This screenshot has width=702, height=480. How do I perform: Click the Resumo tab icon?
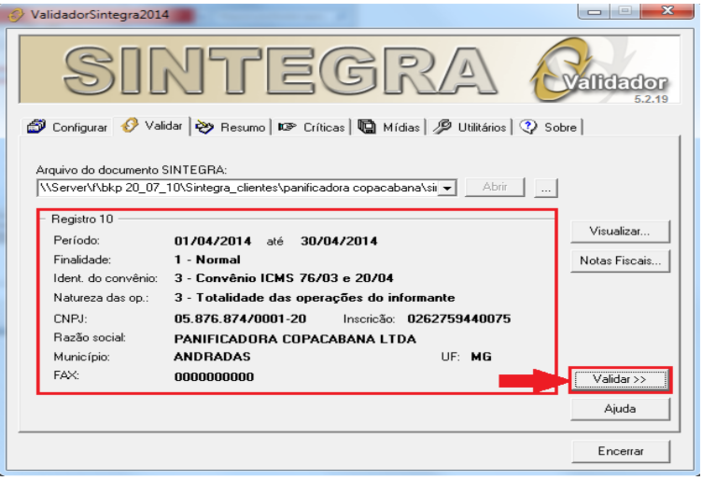tap(205, 127)
